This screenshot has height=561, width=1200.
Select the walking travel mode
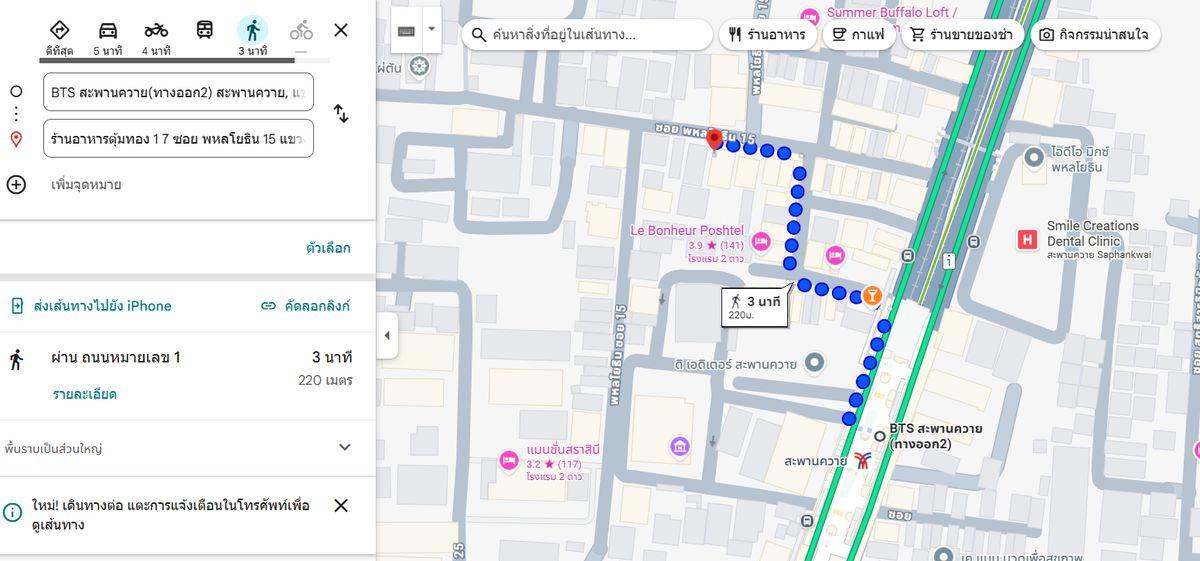coord(252,31)
